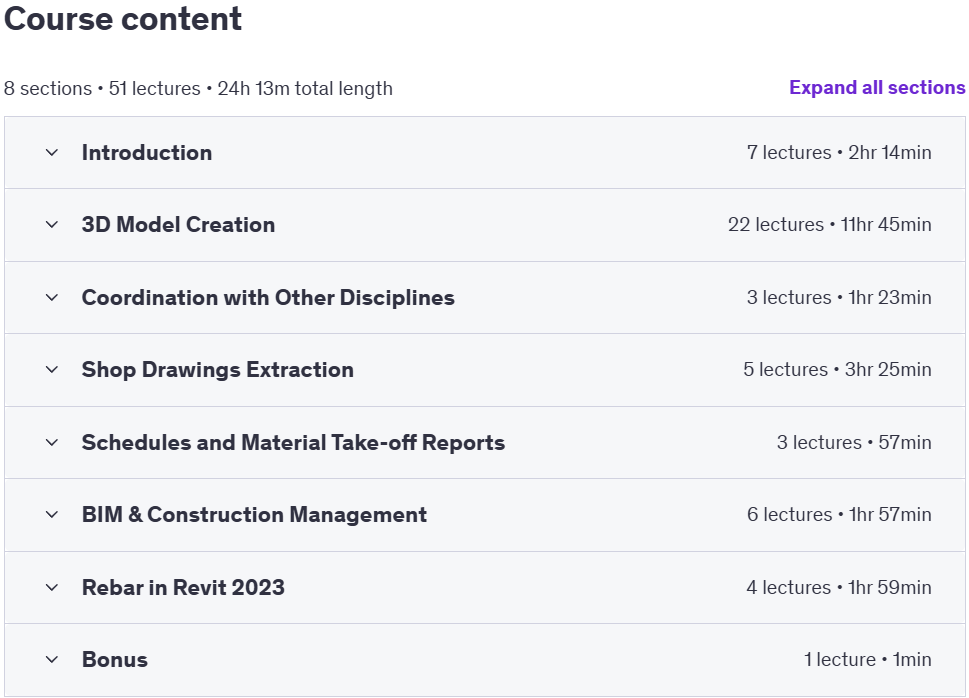
Task: Click '22 lectures • 11hr 45min' text
Action: pos(830,224)
